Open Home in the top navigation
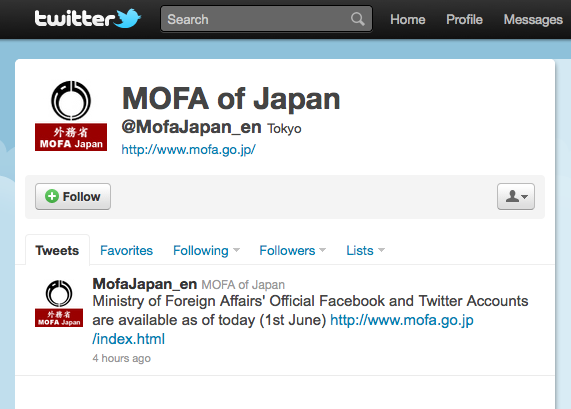 point(407,19)
